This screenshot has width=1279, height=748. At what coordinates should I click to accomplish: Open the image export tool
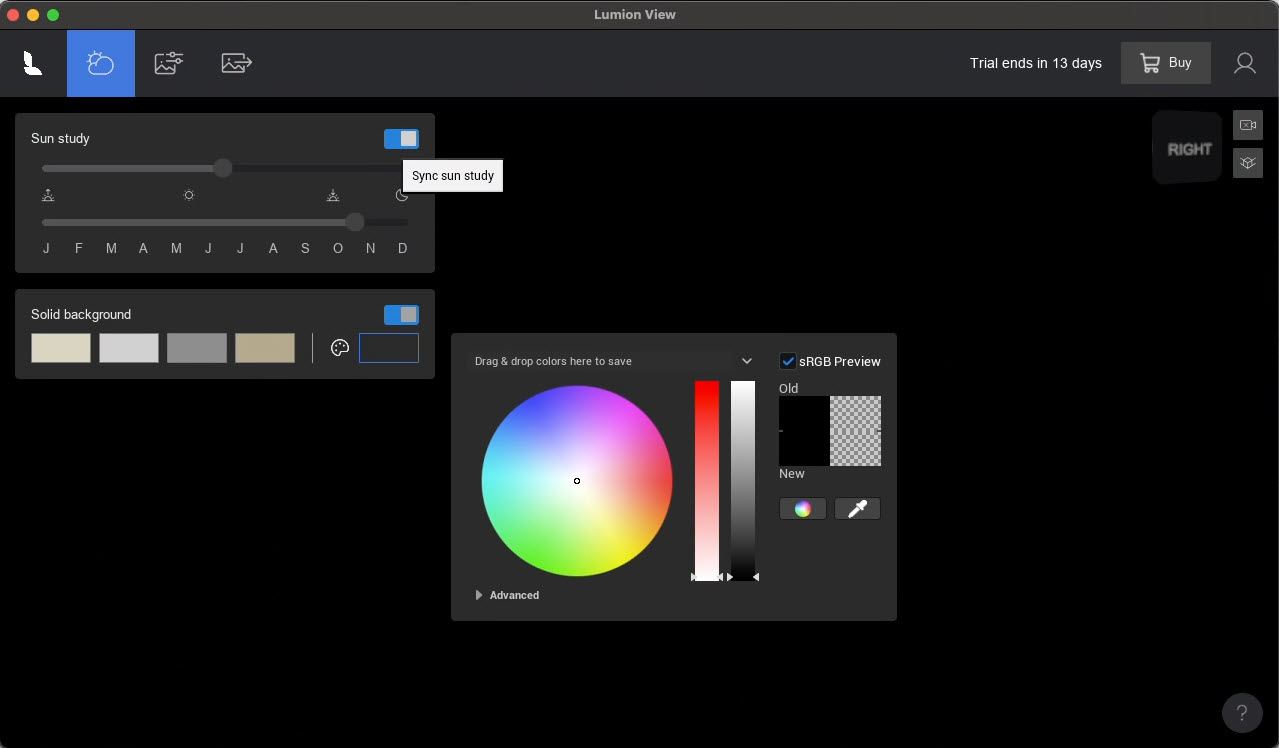point(236,62)
